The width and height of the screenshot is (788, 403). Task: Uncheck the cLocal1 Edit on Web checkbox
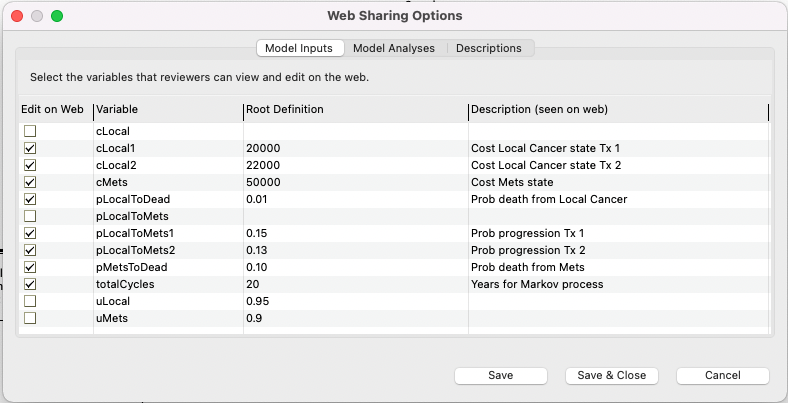(x=30, y=148)
